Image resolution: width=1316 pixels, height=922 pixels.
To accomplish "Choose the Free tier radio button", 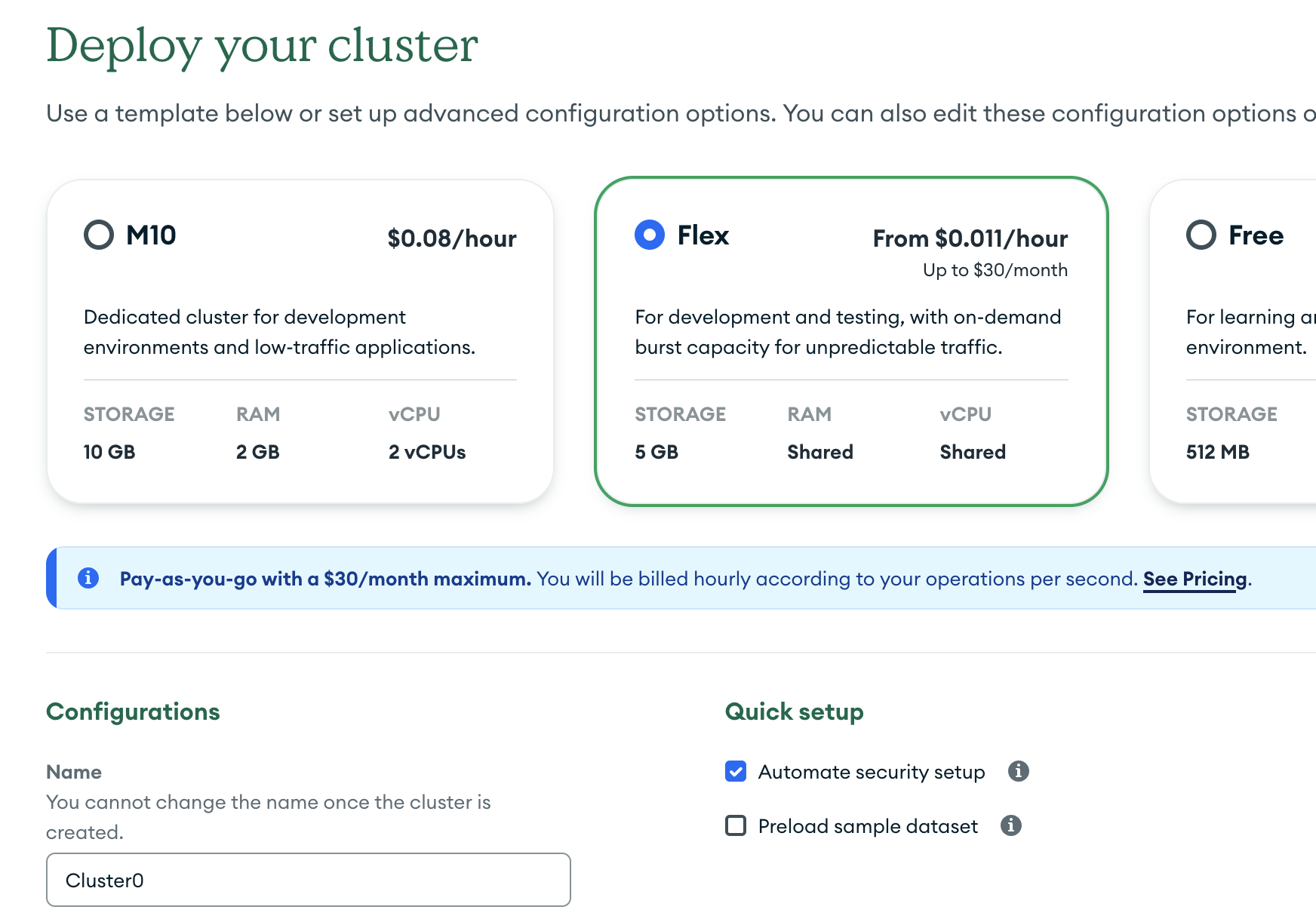I will click(1201, 235).
